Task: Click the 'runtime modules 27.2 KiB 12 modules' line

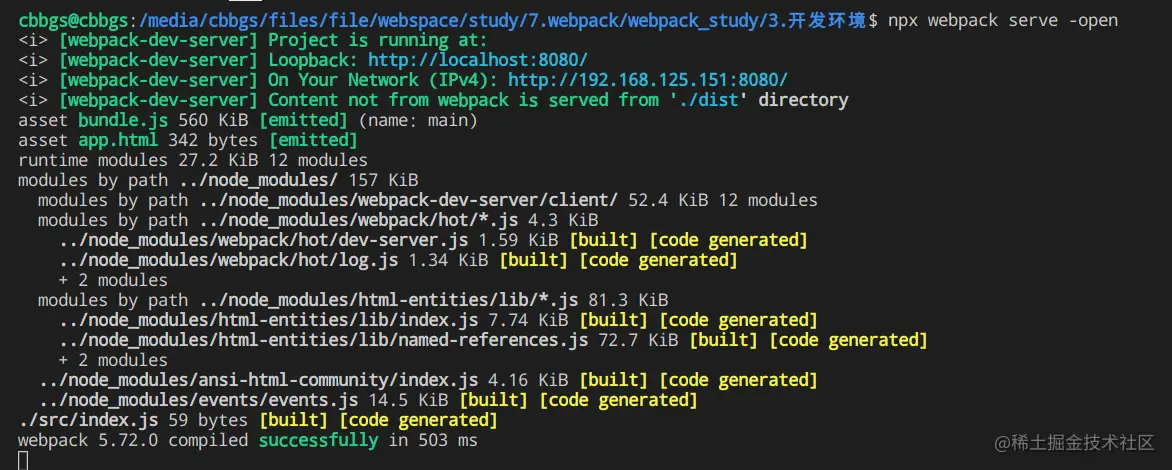Action: [193, 160]
